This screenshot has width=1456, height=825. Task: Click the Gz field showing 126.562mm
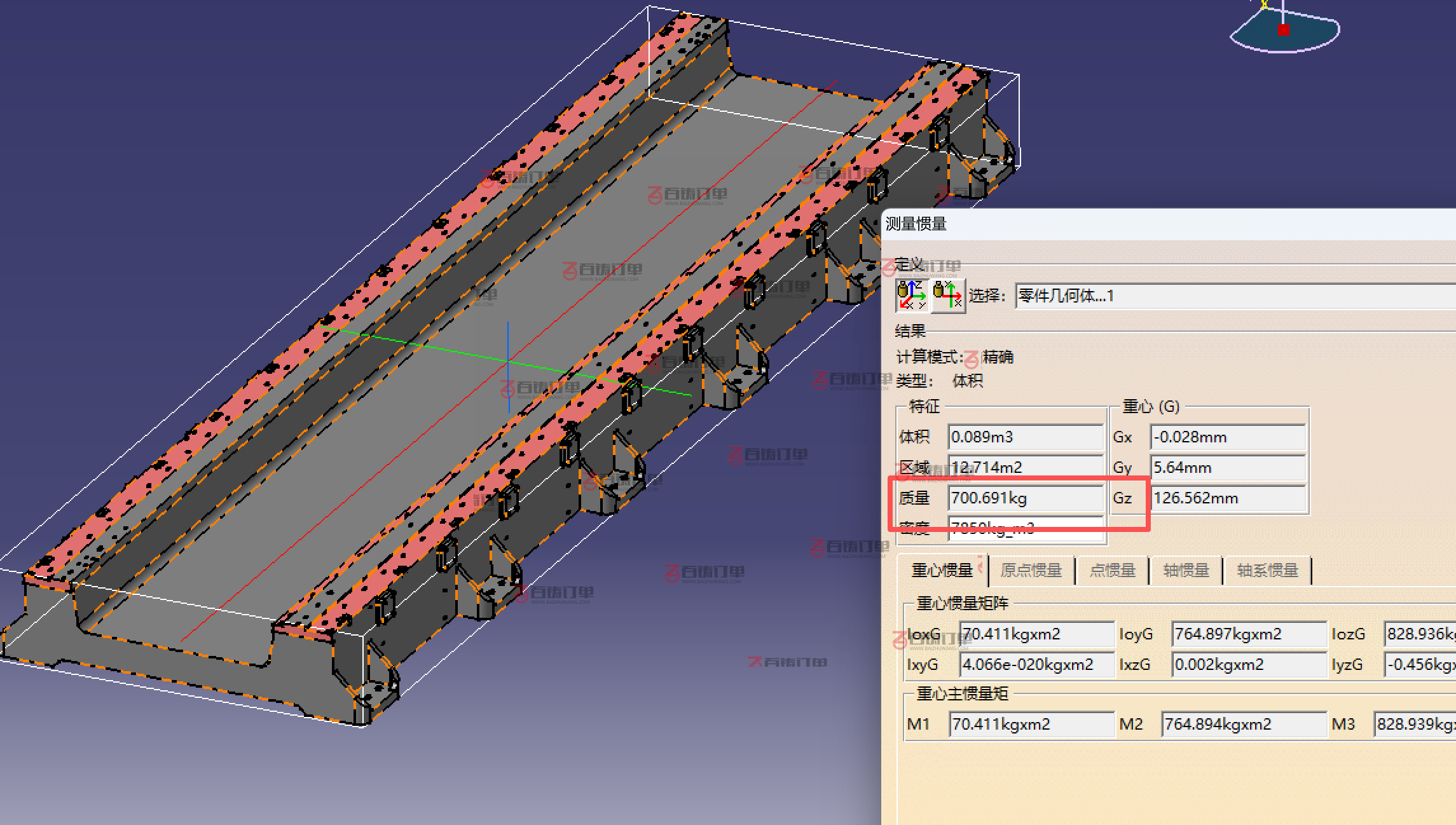(x=1227, y=498)
